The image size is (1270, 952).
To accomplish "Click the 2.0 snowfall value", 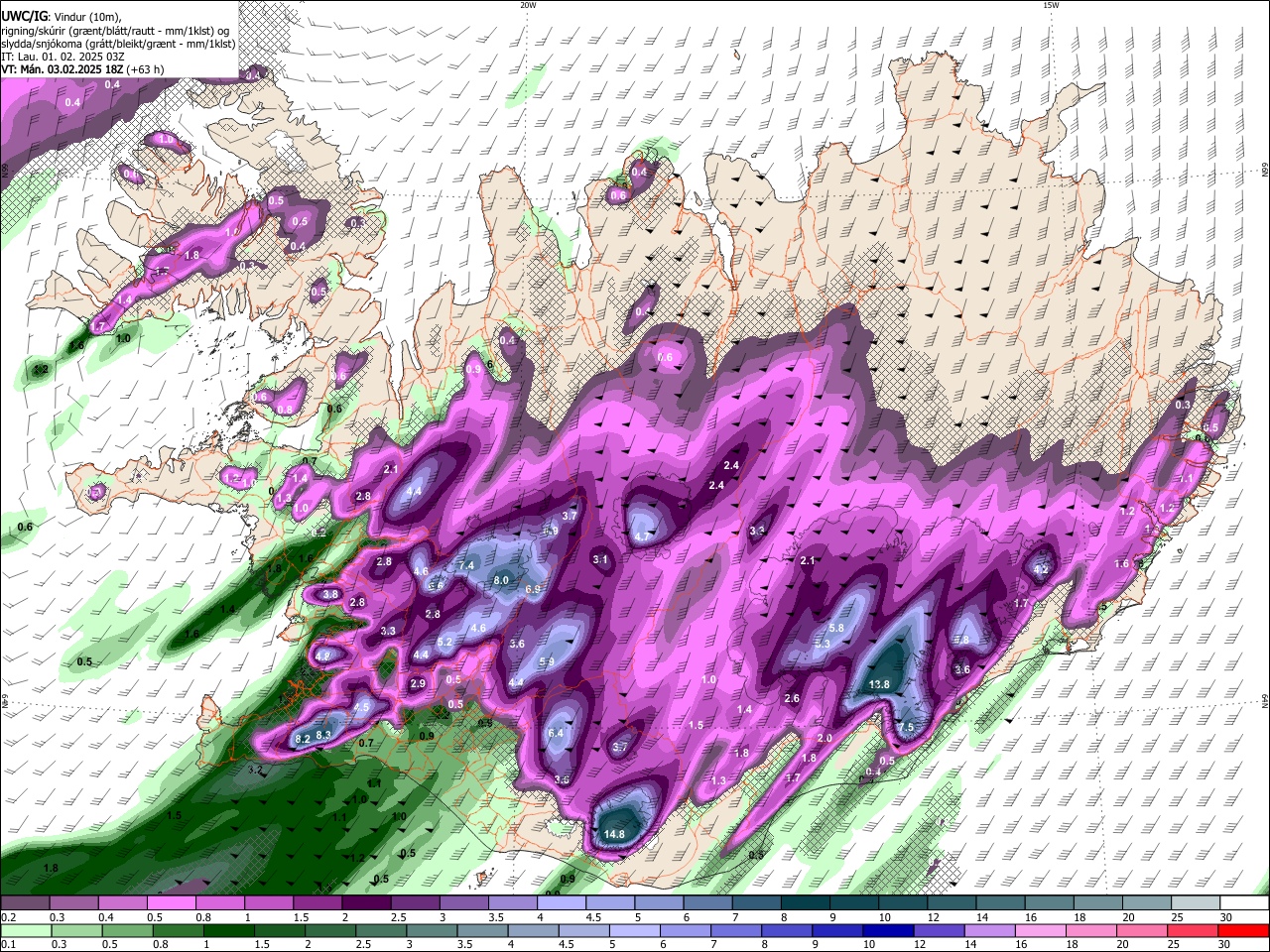I will coord(825,739).
